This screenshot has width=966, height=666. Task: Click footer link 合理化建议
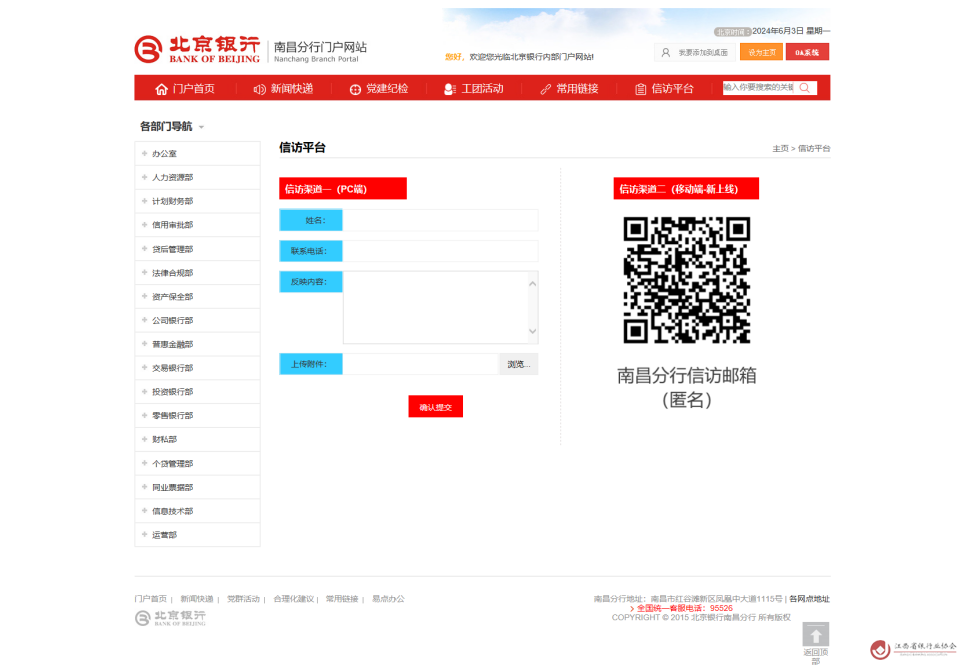294,599
